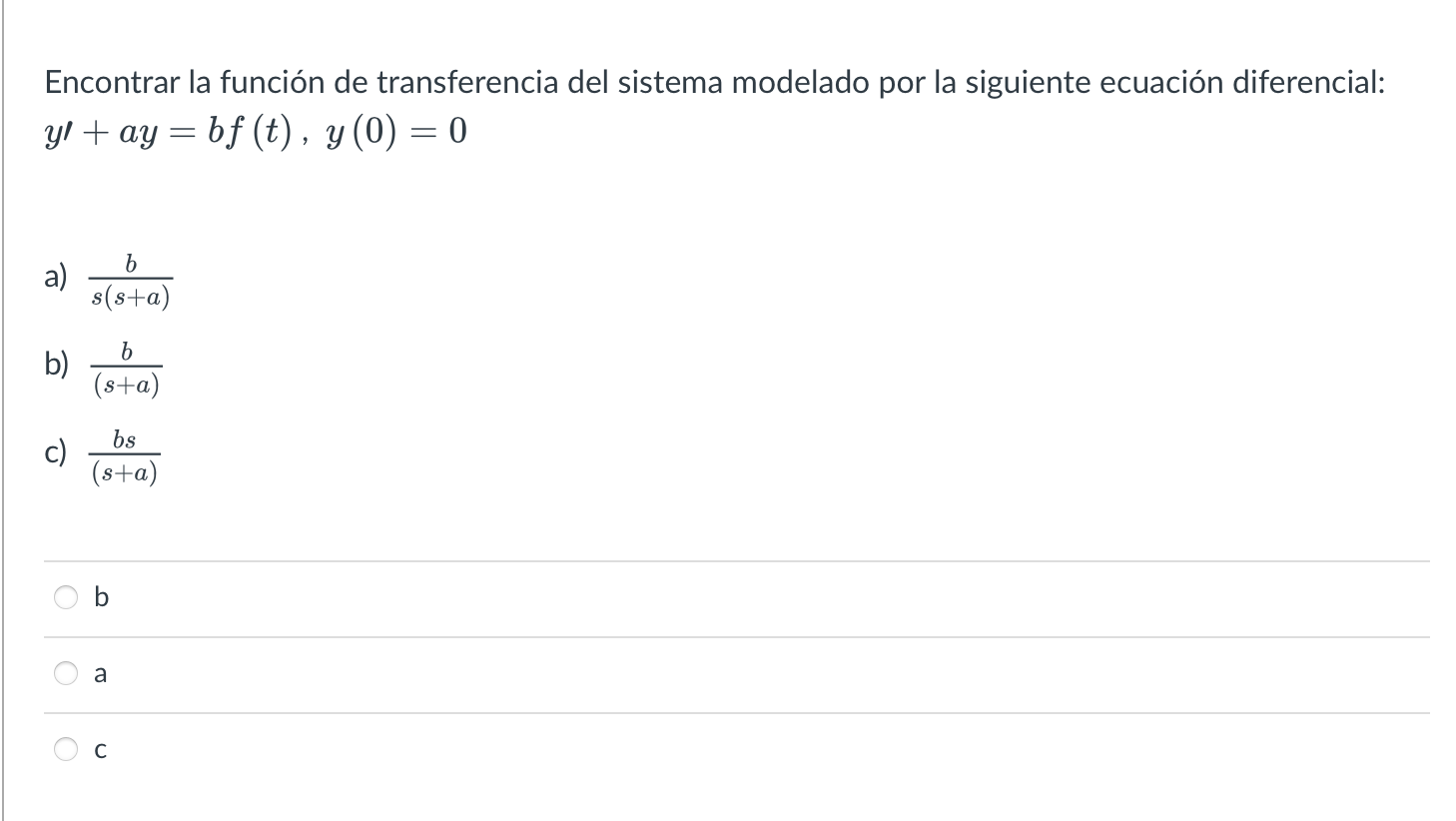Screen dimensions: 1456x821
Task: Click the divider line between answers b and a
Action: 728,635
